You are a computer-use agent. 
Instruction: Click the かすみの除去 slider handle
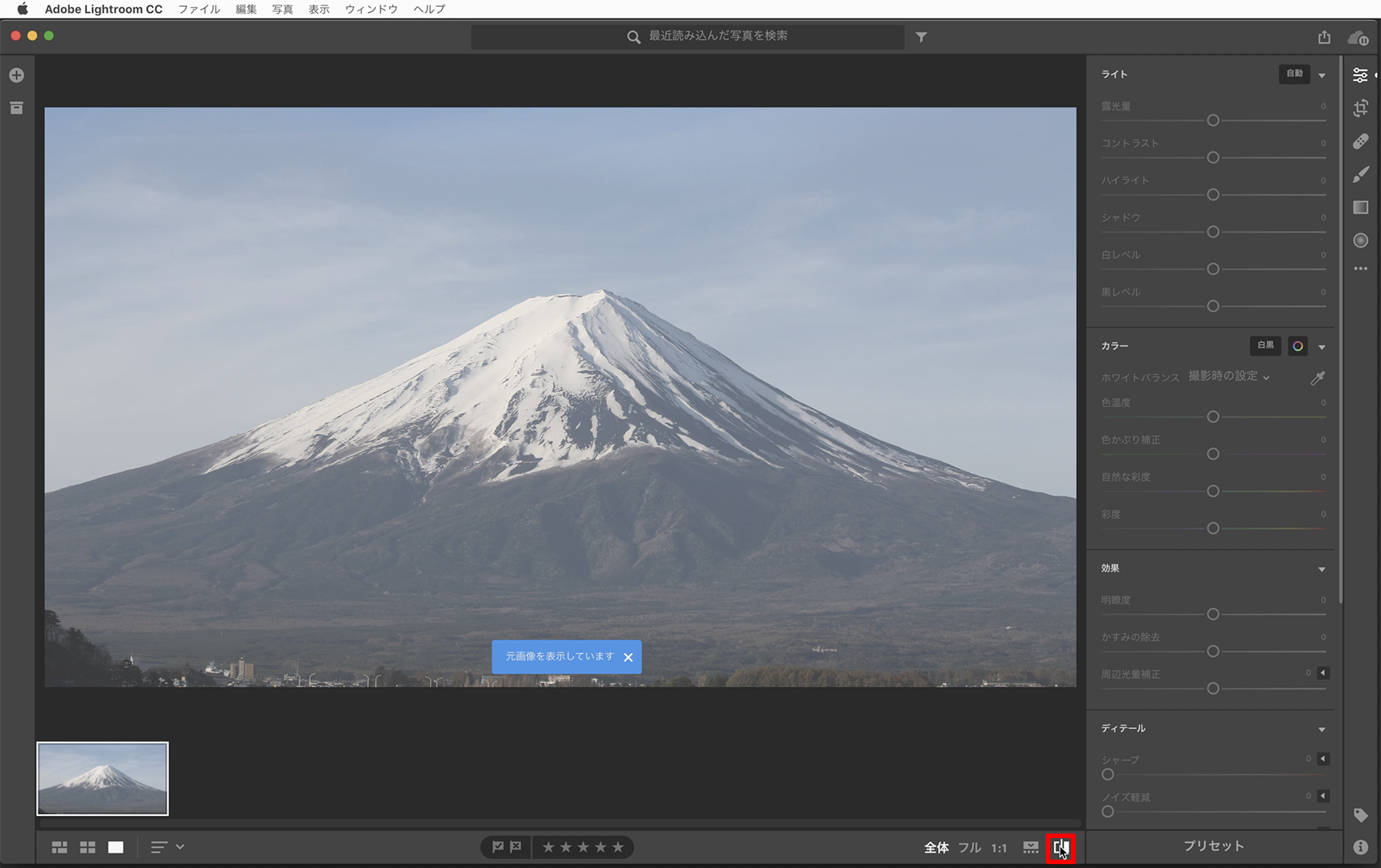click(x=1213, y=651)
